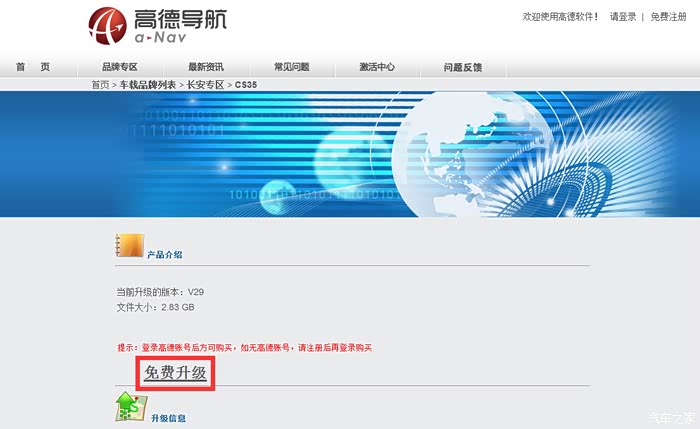Viewport: 700px width, 429px height.
Task: Click the 免费升级 upgrade link
Action: [175, 373]
